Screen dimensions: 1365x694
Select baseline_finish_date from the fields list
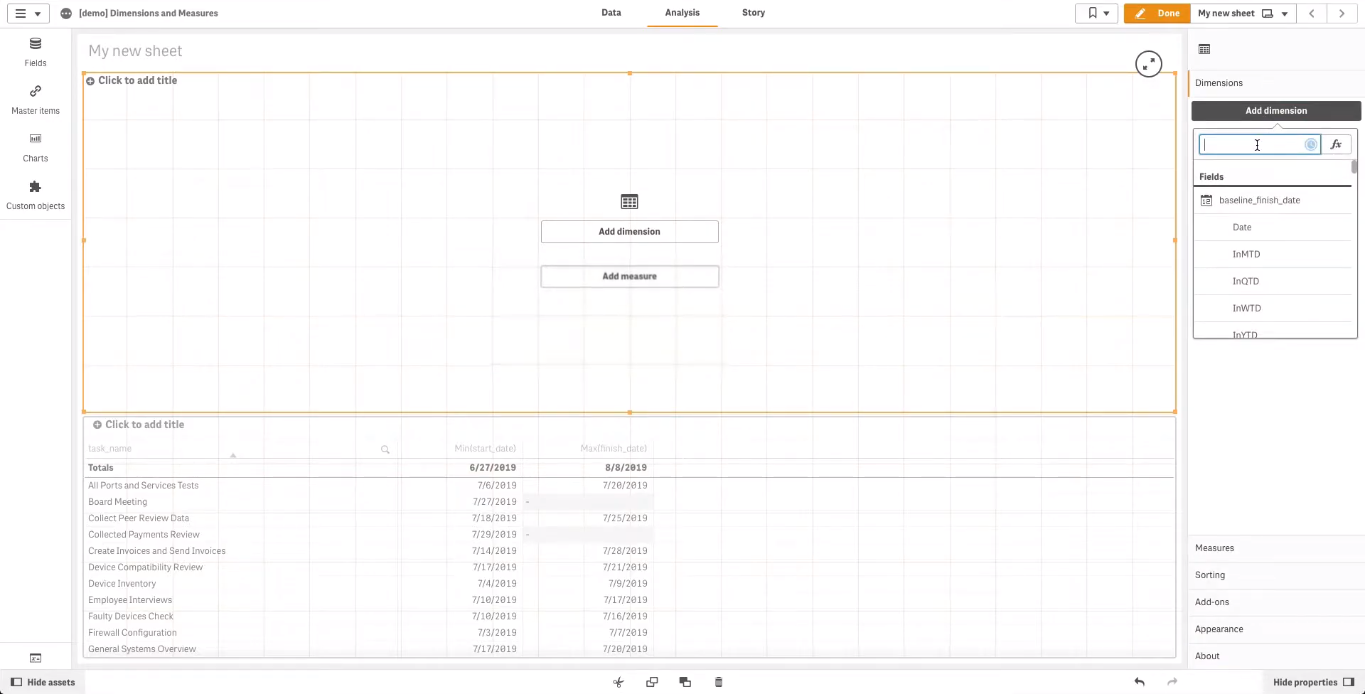pyautogui.click(x=1259, y=200)
